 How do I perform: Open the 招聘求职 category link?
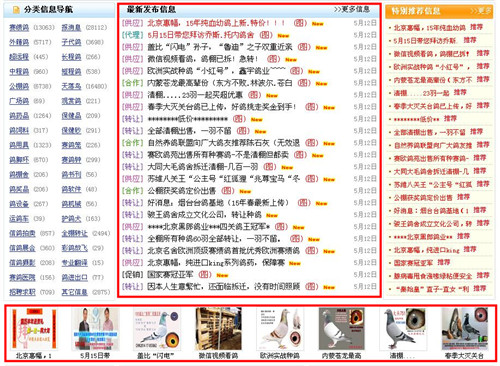22,292
